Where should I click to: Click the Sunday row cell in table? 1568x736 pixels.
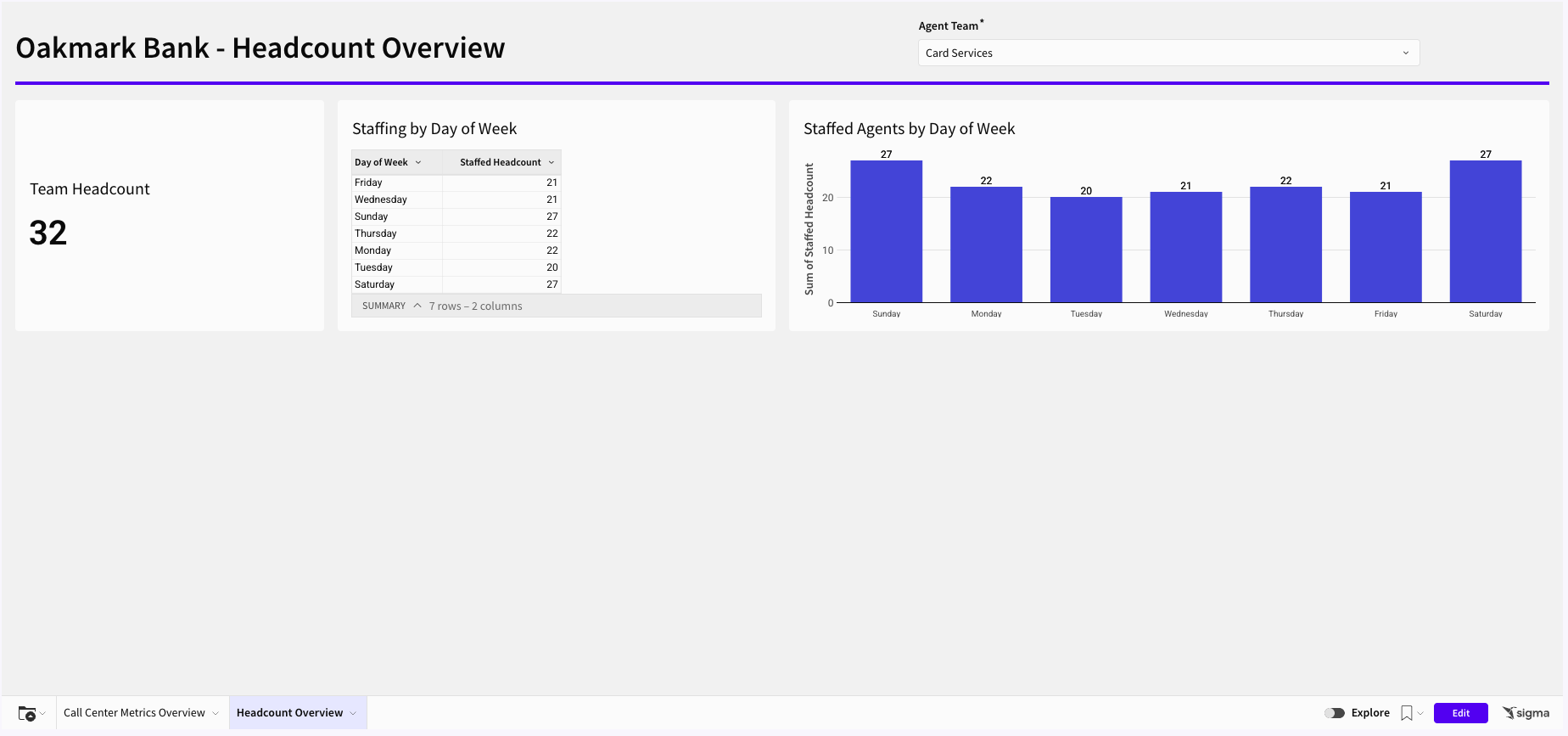tap(397, 216)
